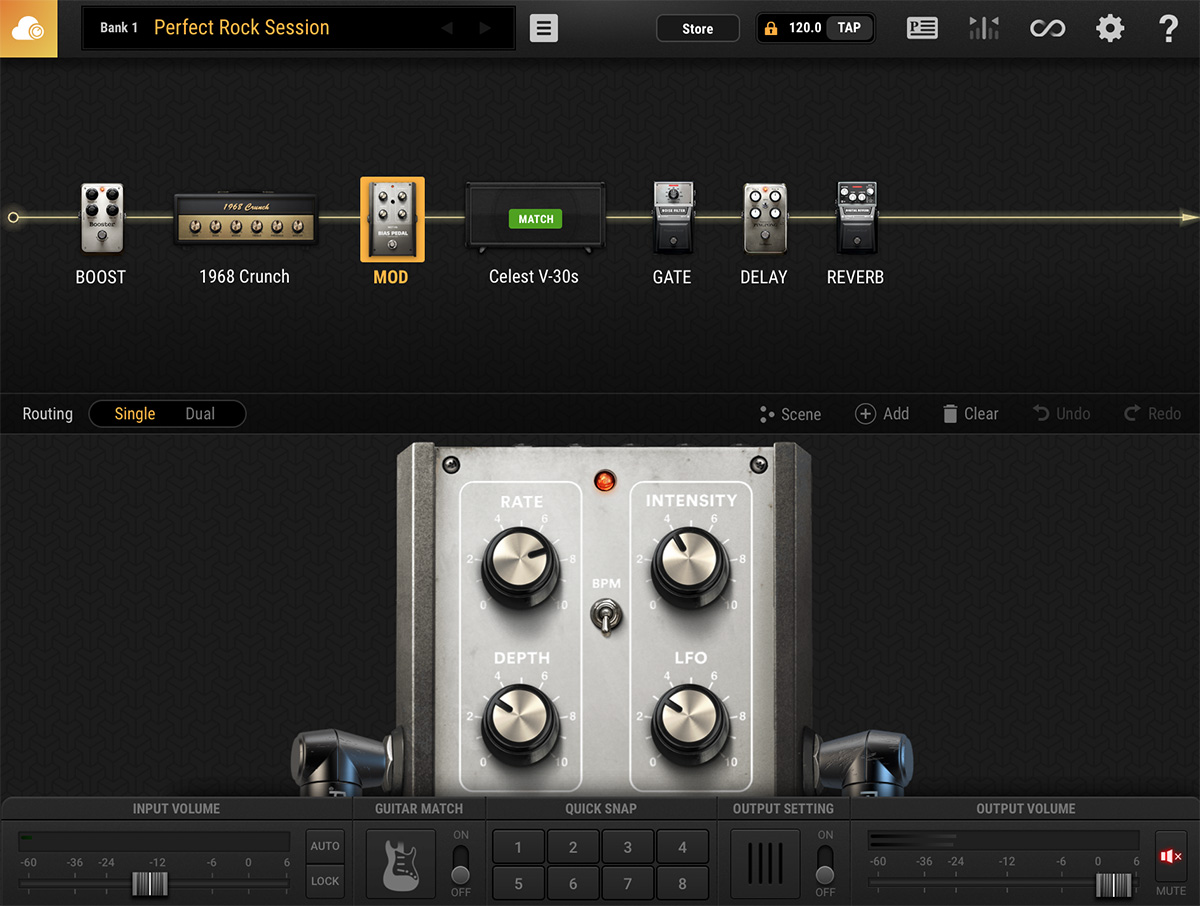Select the Celest V-30s cabinet

point(536,217)
